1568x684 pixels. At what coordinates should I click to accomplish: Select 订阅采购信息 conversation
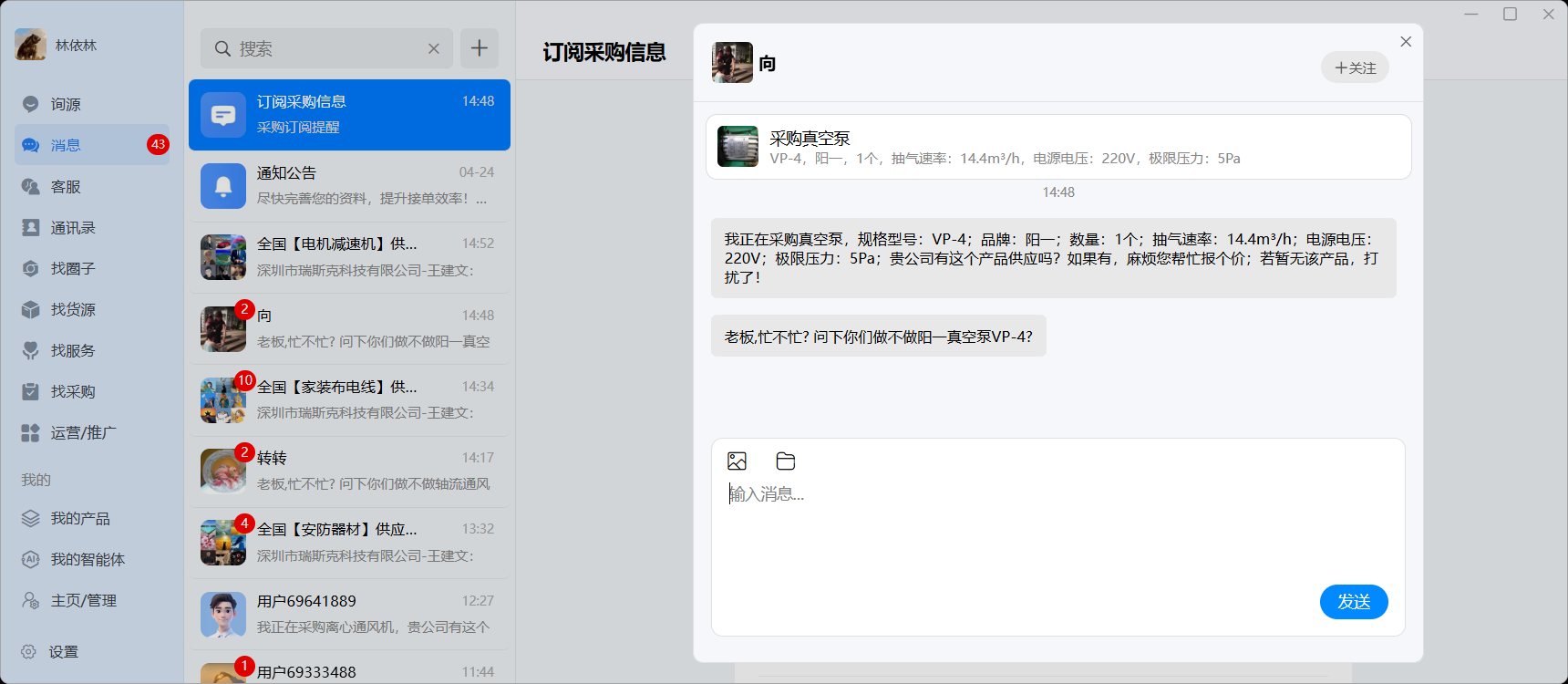[x=349, y=115]
